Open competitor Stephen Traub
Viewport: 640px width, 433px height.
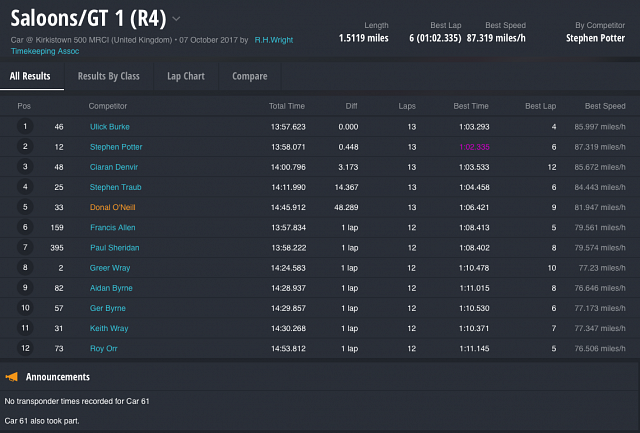[x=116, y=187]
